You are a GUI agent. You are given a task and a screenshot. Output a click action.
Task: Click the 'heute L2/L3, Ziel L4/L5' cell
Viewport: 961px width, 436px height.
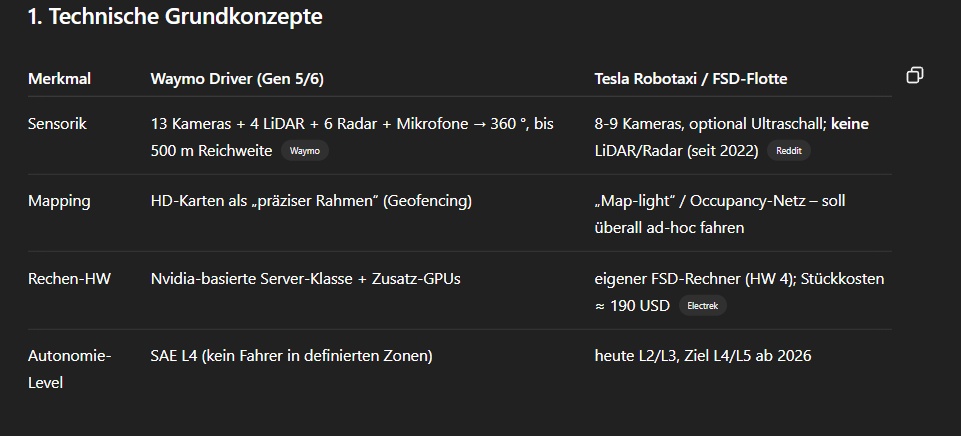click(703, 356)
